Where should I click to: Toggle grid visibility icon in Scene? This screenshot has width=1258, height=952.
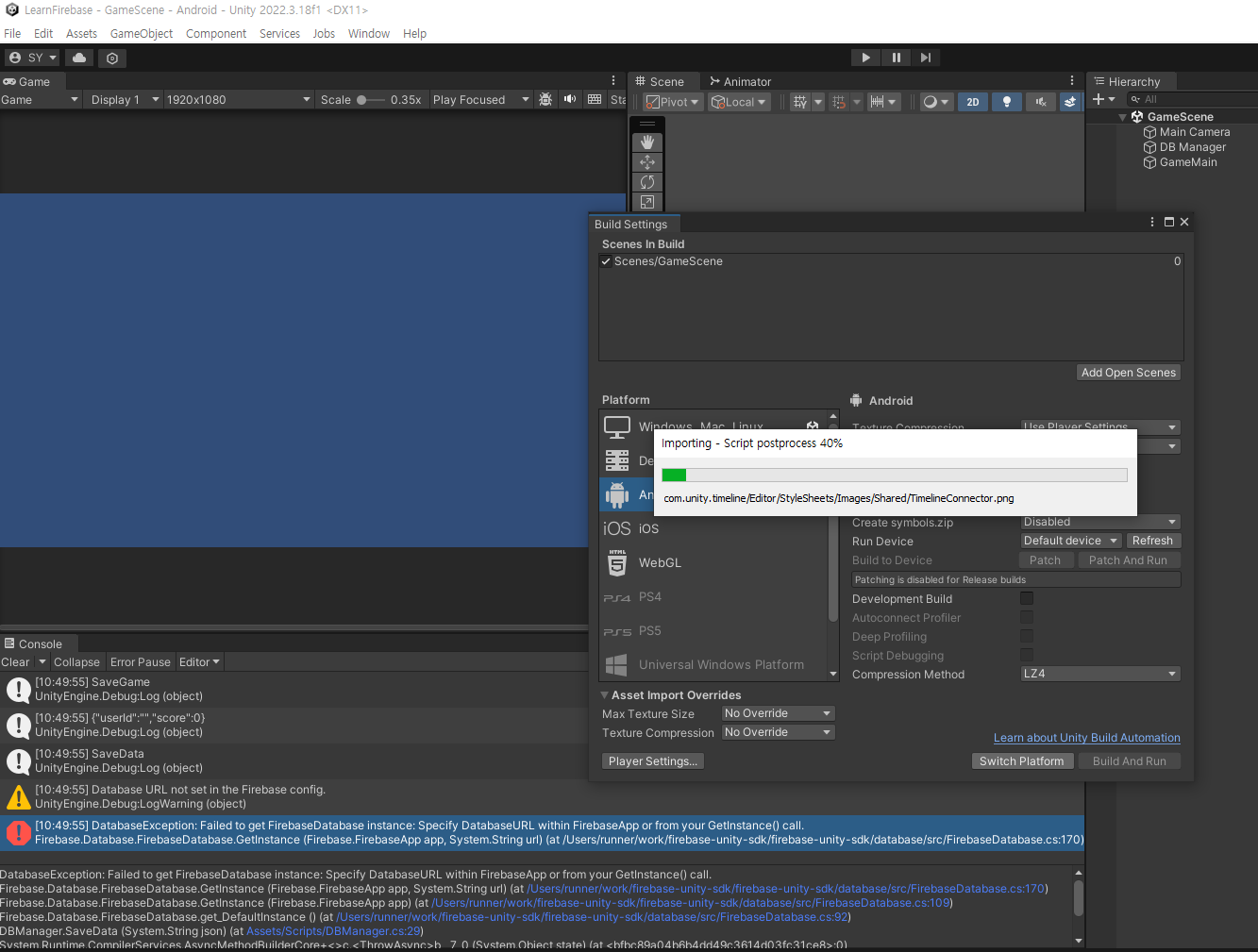click(x=801, y=102)
